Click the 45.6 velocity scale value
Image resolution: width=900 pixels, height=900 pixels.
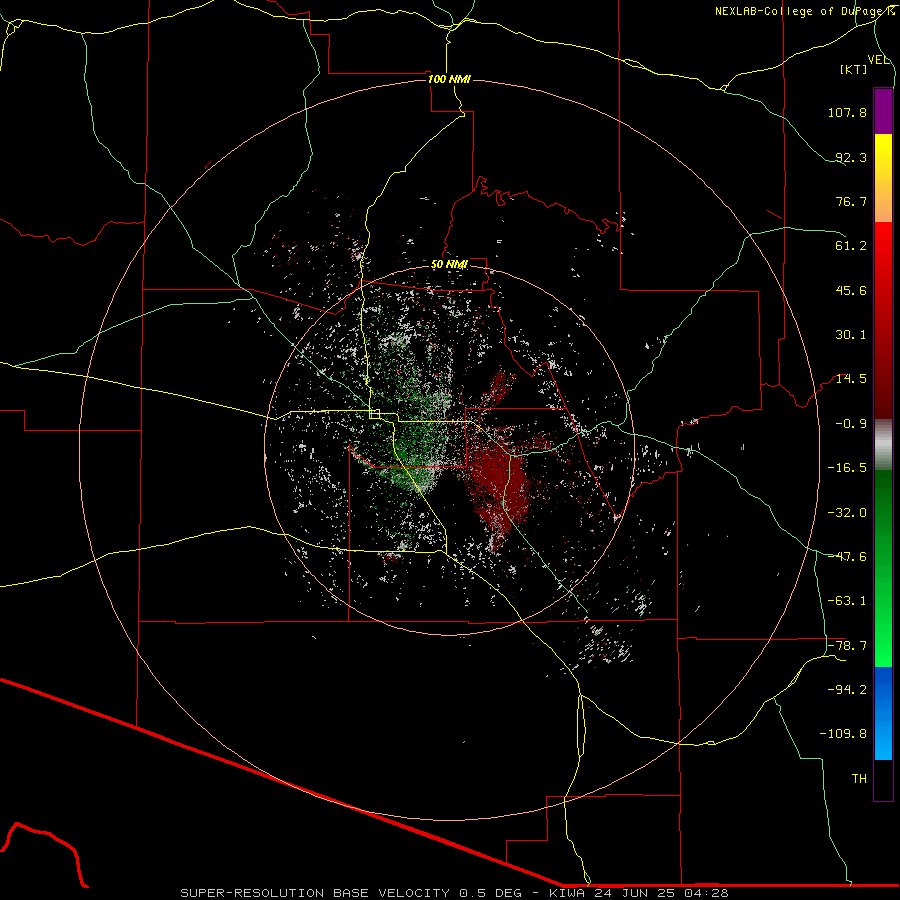851,290
